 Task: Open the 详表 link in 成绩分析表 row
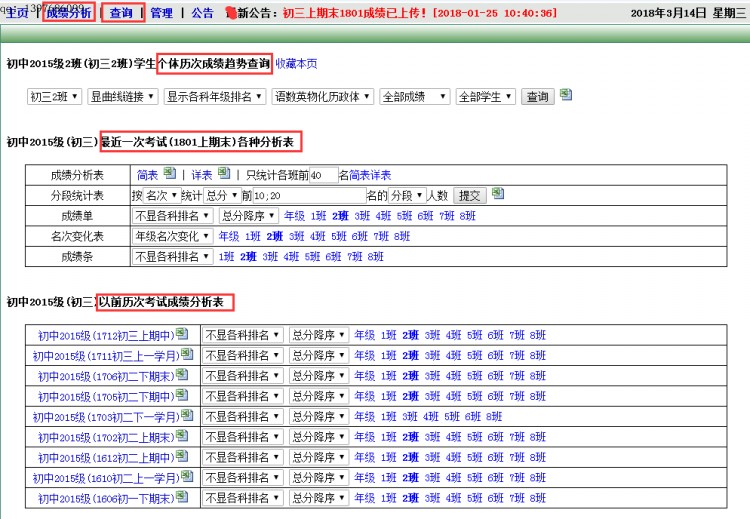[201, 175]
